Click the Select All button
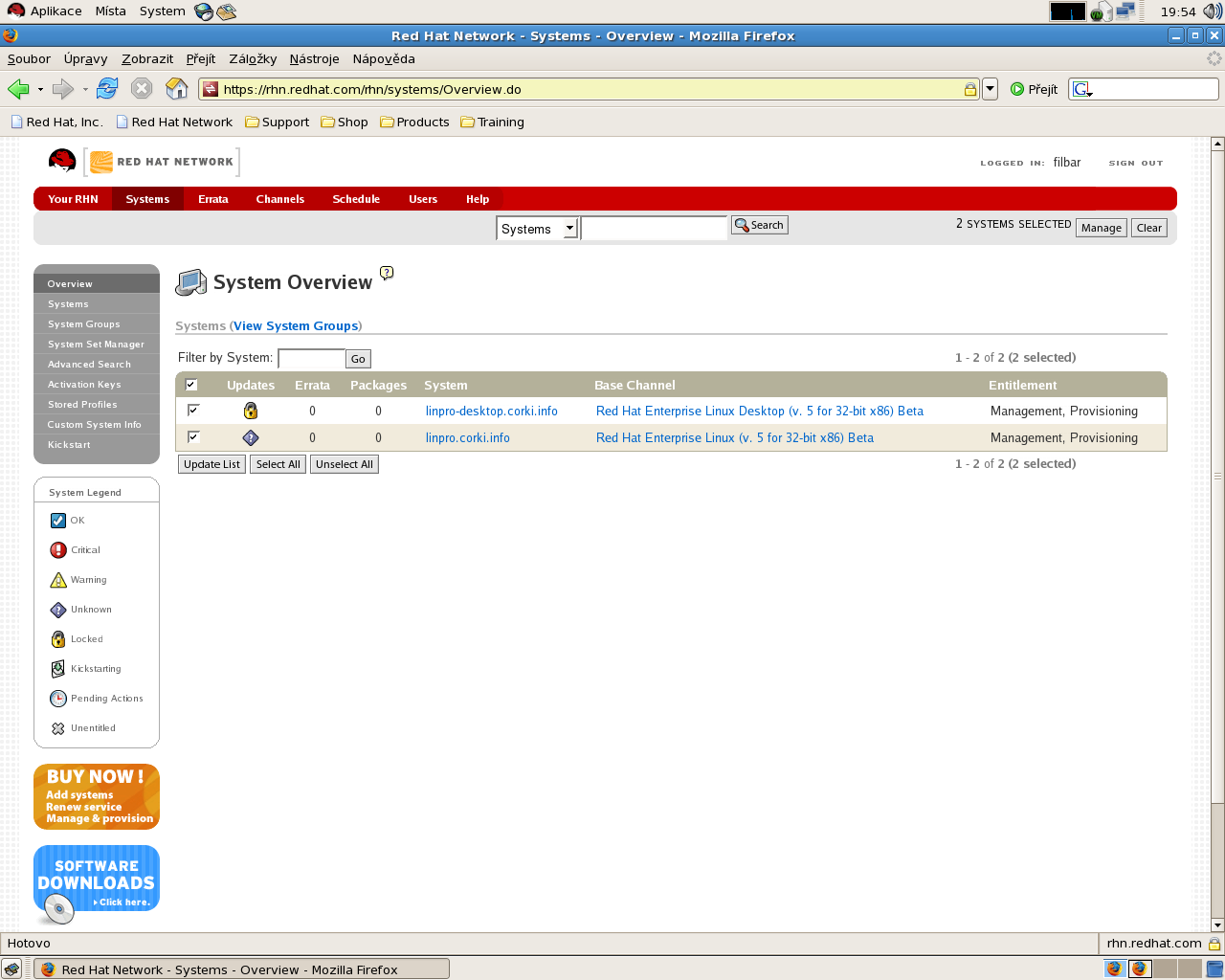 click(278, 464)
